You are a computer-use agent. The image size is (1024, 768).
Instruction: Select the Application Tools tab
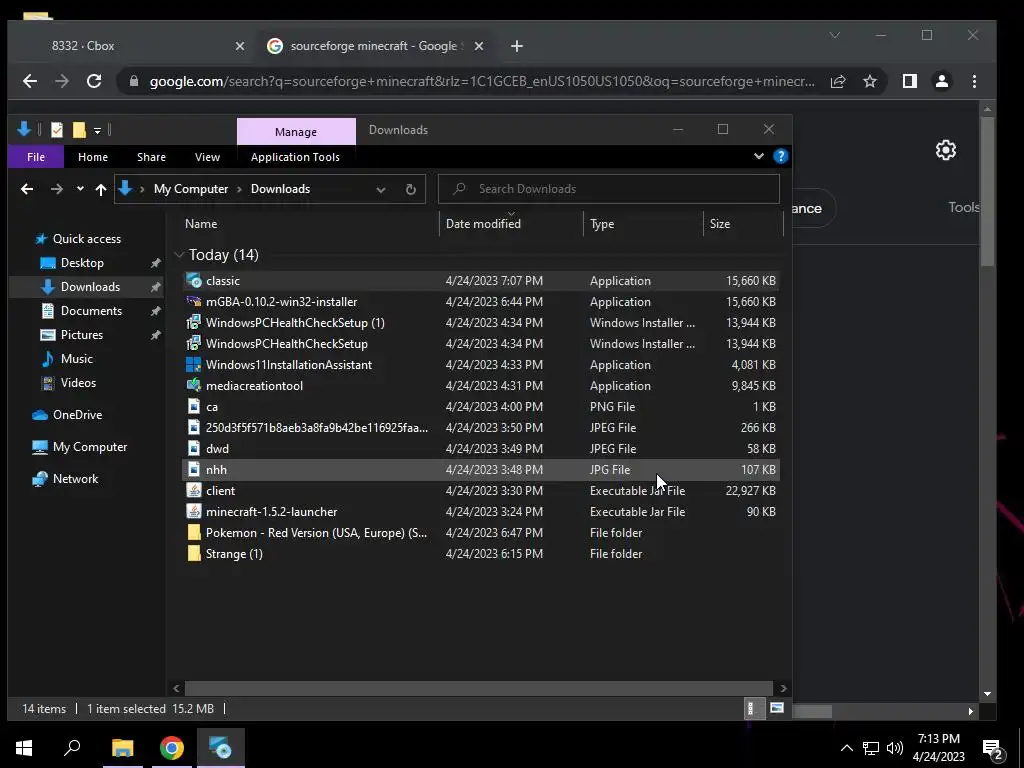295,157
